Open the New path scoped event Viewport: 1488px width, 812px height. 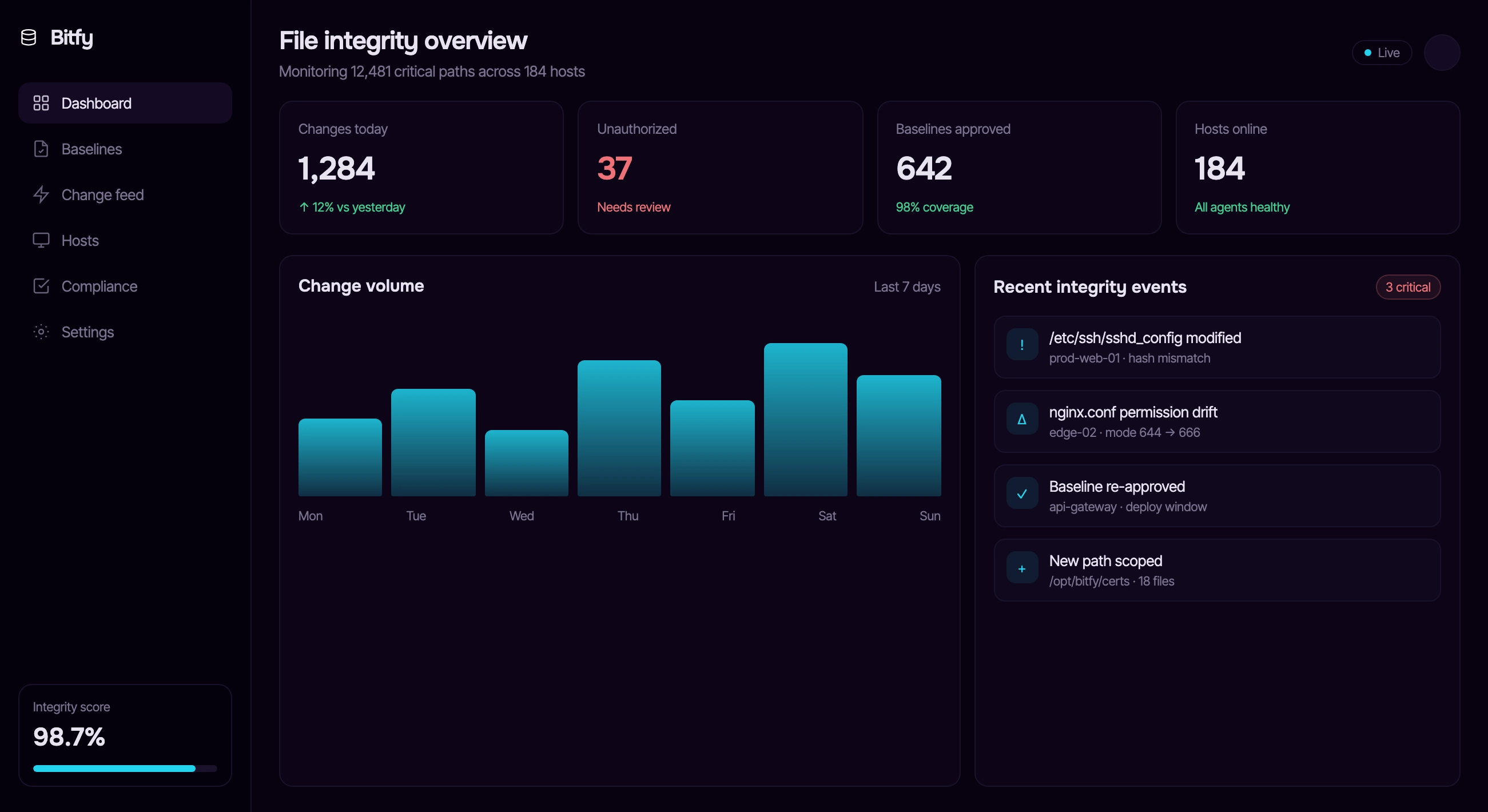coord(1216,570)
